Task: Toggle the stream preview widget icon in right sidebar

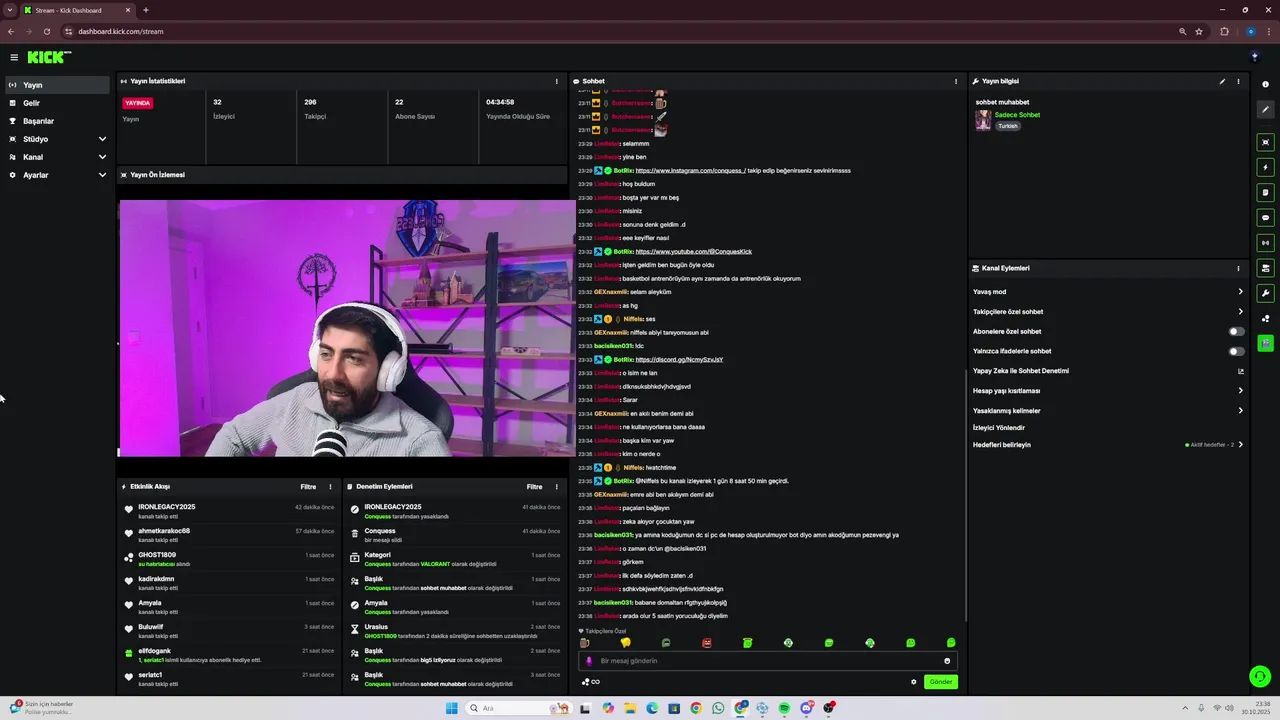Action: [x=1265, y=142]
